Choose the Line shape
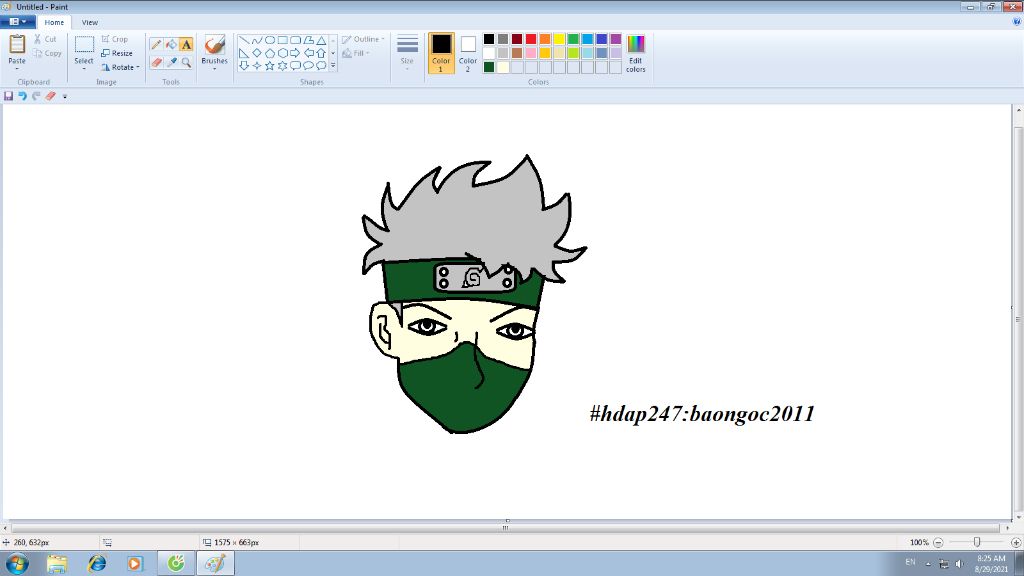 pyautogui.click(x=244, y=40)
